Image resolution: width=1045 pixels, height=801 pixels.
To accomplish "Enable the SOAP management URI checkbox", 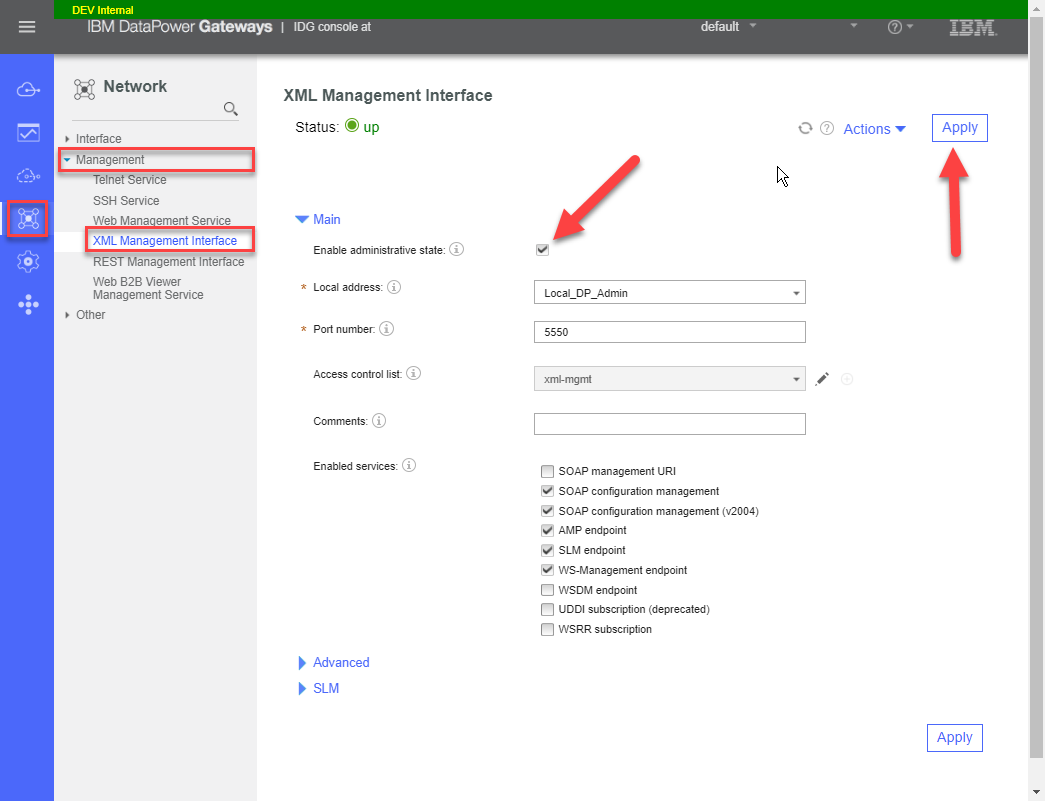I will [547, 471].
